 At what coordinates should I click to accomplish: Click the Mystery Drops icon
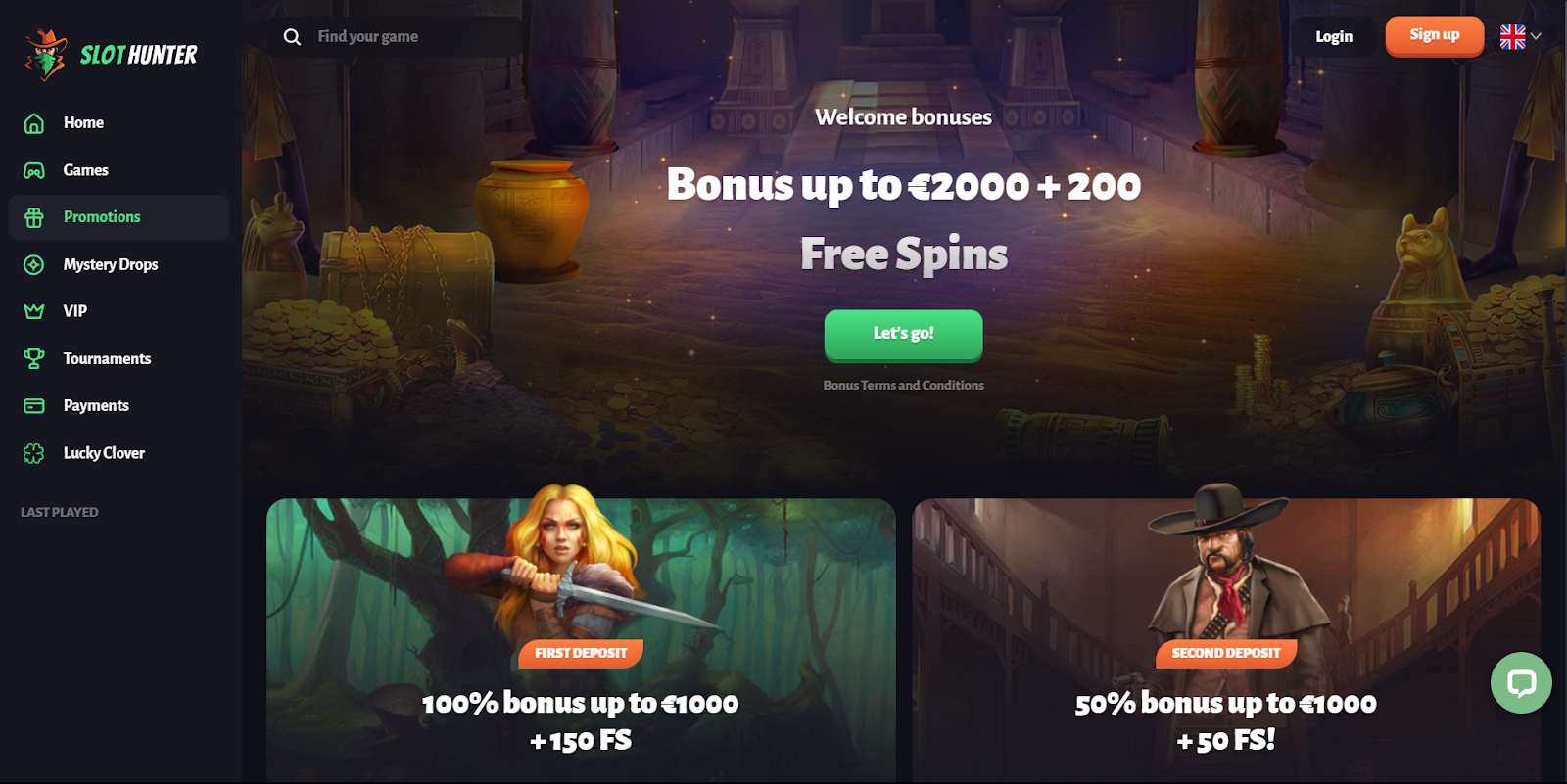tap(34, 264)
